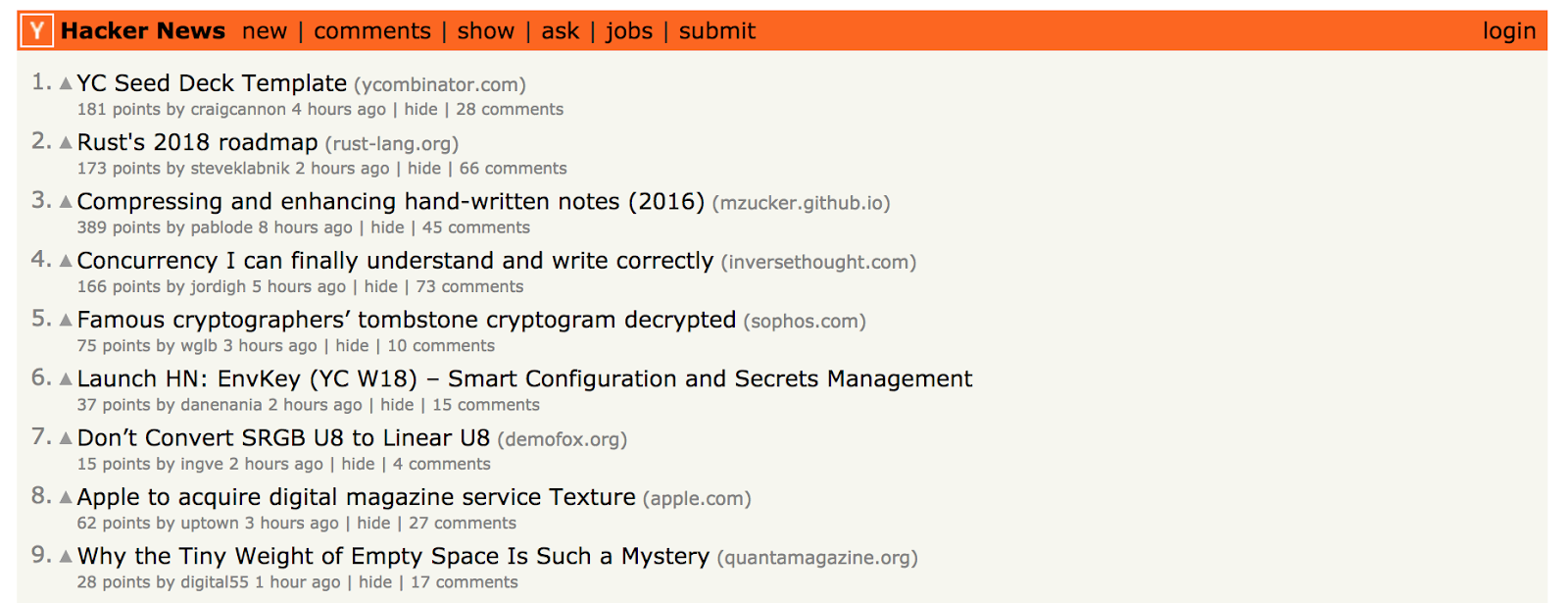This screenshot has height=603, width=1568.
Task: Upvote the Concurrency story
Action: click(66, 261)
